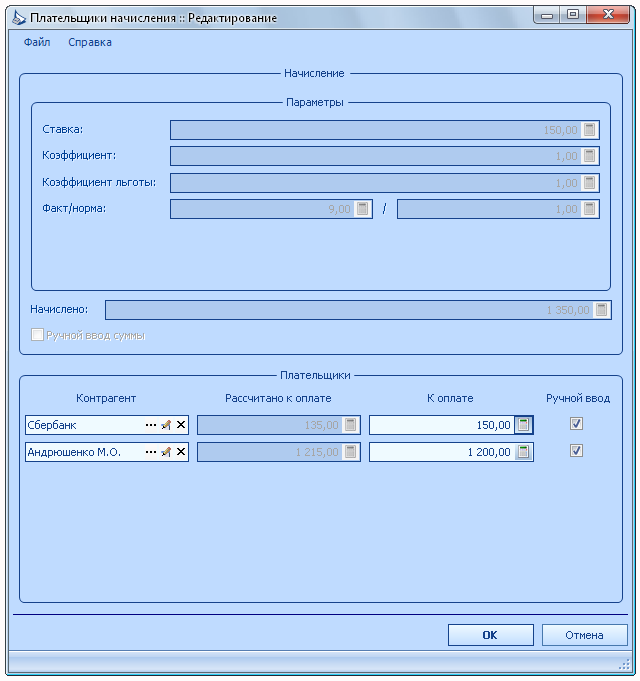Click calculator icon in Начислено field
Viewport: 640px width, 681px height.
(601, 310)
